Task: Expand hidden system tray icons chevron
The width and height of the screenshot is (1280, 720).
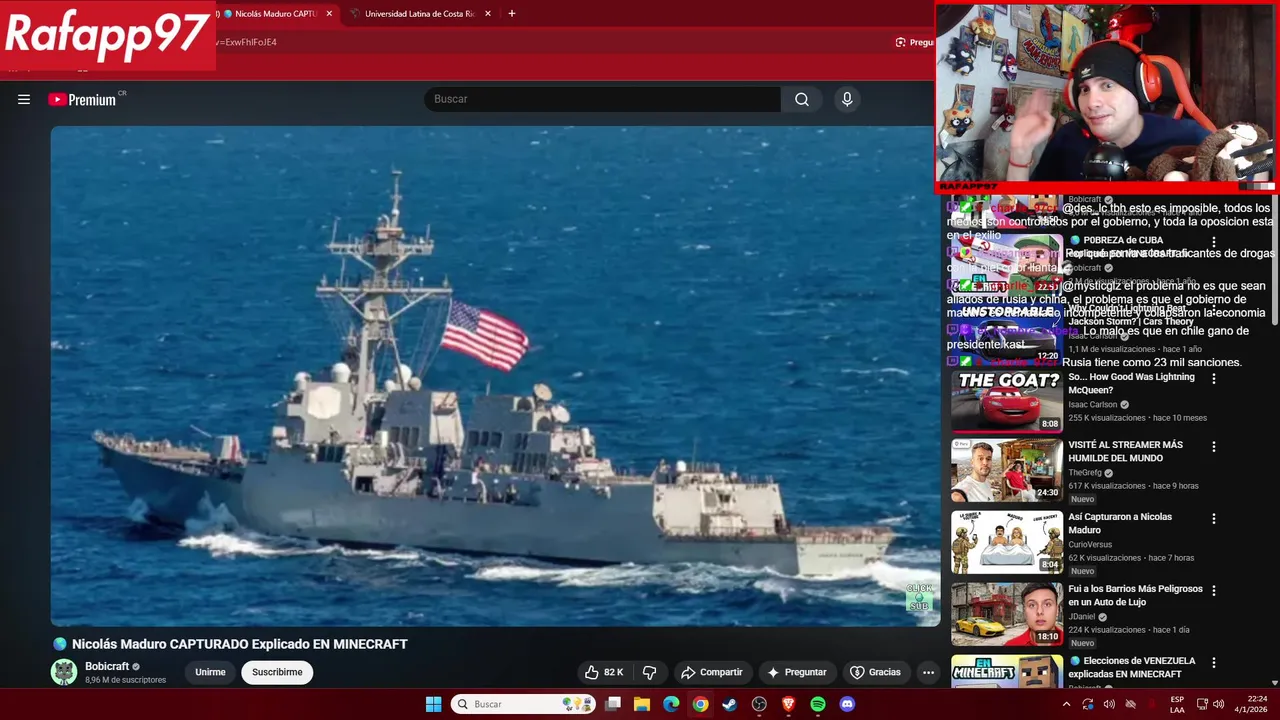Action: pos(1066,704)
